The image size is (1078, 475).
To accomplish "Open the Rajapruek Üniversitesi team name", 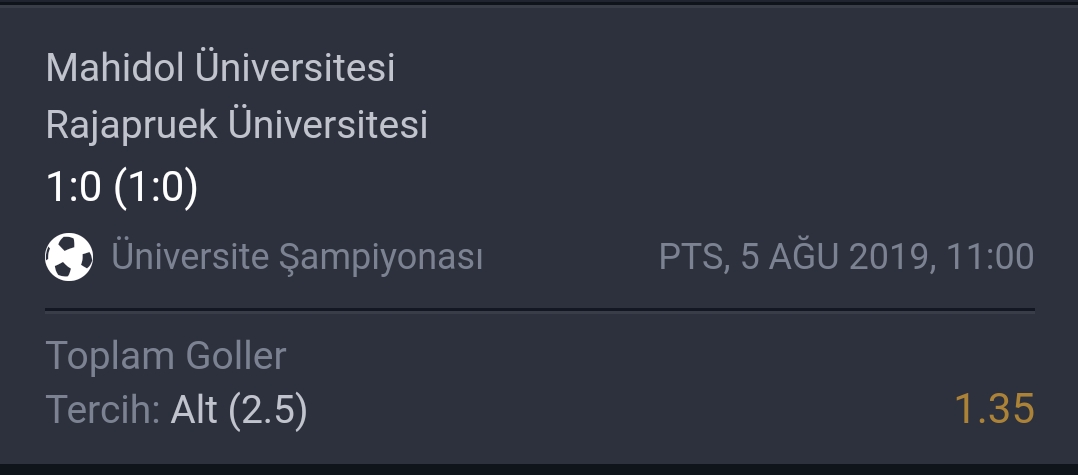I will coord(237,124).
